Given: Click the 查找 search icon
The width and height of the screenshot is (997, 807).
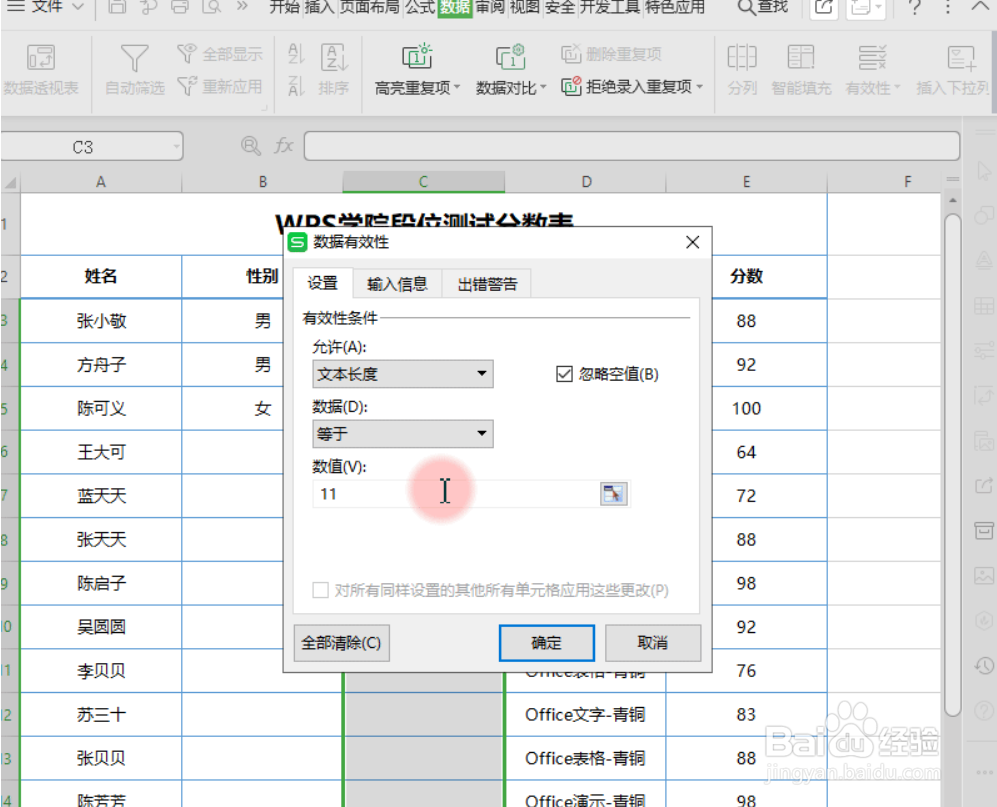Looking at the screenshot, I should (746, 8).
